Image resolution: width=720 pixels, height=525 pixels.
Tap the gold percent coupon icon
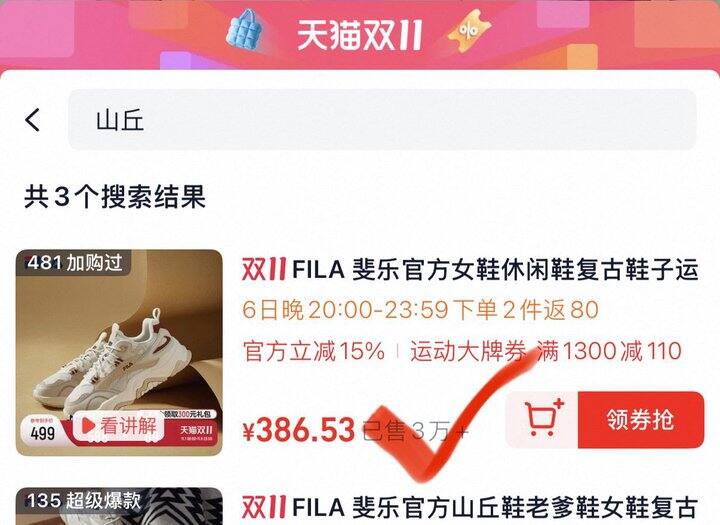469,31
